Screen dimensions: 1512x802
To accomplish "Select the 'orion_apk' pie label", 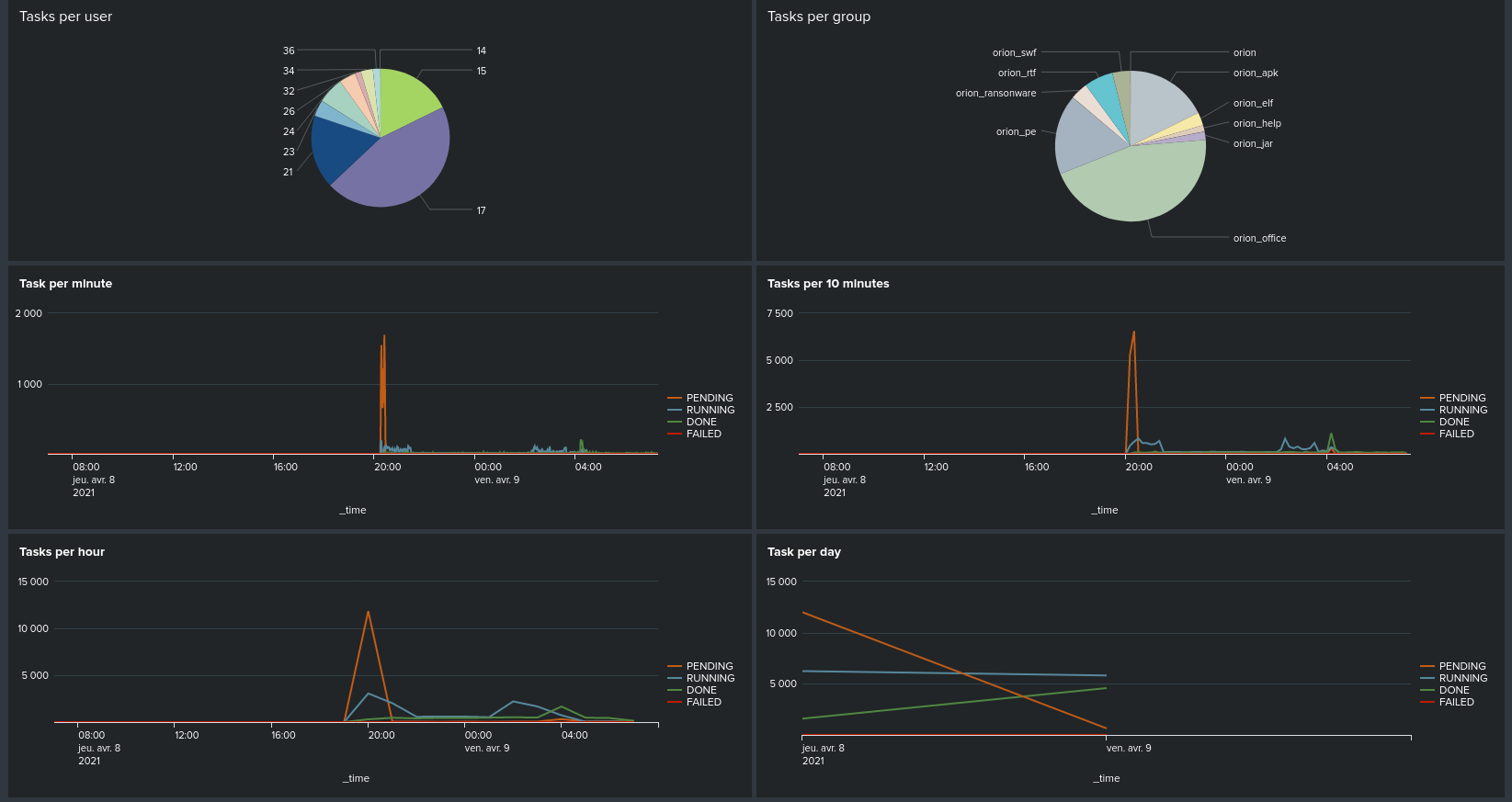I will pos(1256,73).
